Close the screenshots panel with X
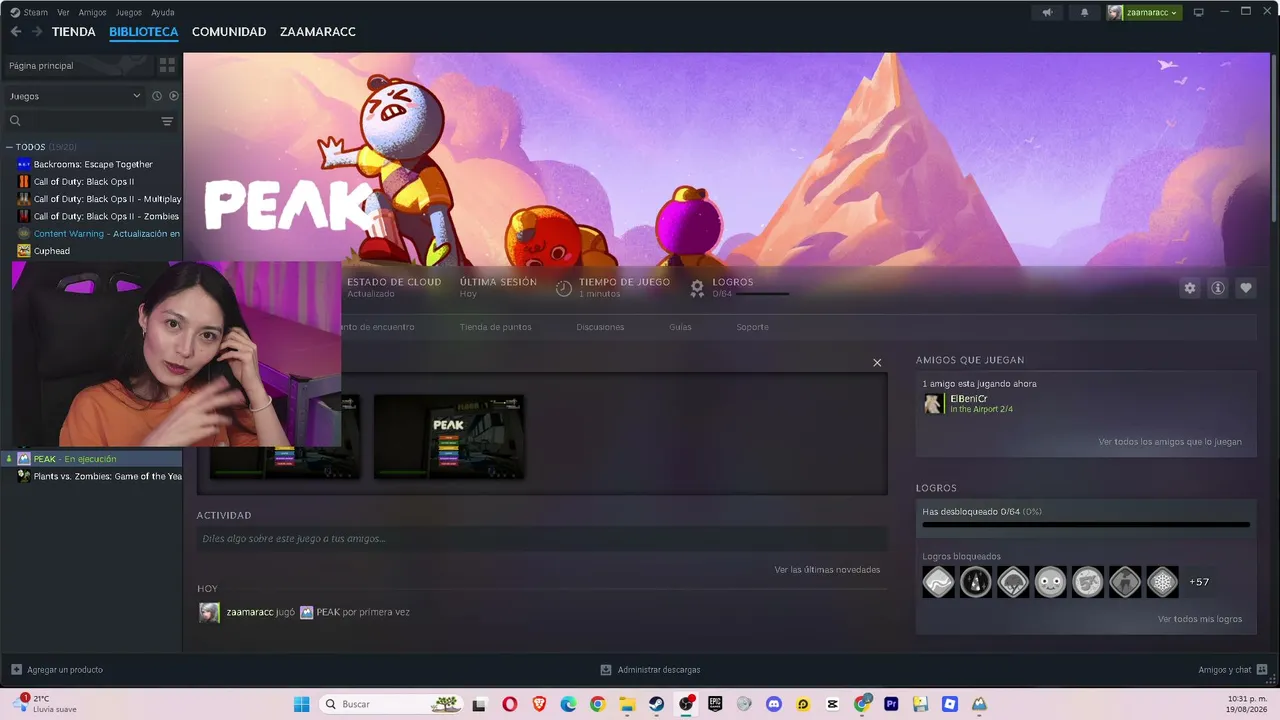The image size is (1280, 720). click(x=877, y=363)
